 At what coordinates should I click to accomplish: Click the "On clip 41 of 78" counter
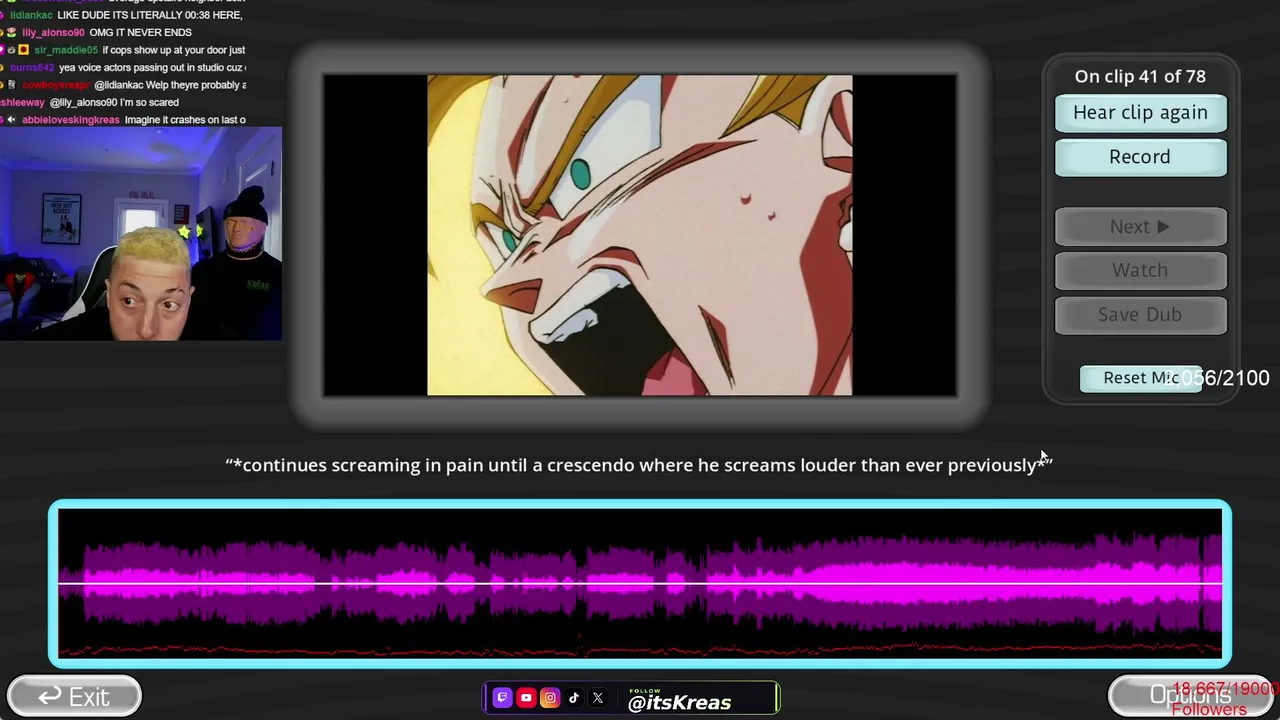point(1140,76)
